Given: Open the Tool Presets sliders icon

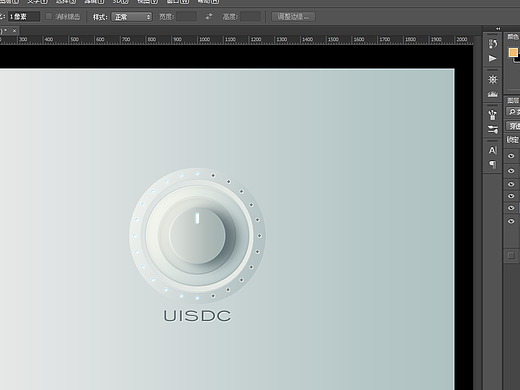Looking at the screenshot, I should [493, 129].
